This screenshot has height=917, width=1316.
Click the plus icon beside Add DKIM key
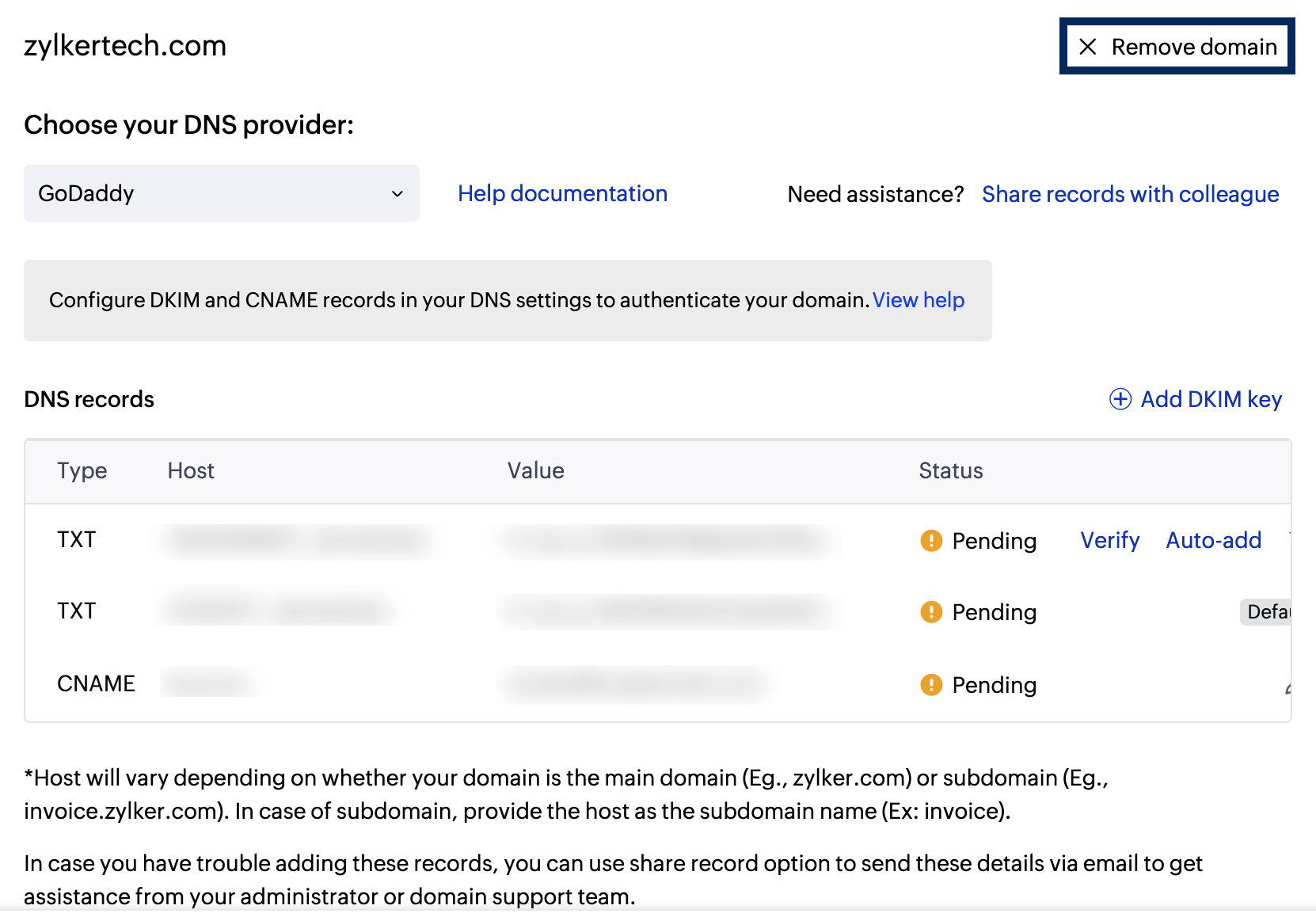click(x=1120, y=399)
